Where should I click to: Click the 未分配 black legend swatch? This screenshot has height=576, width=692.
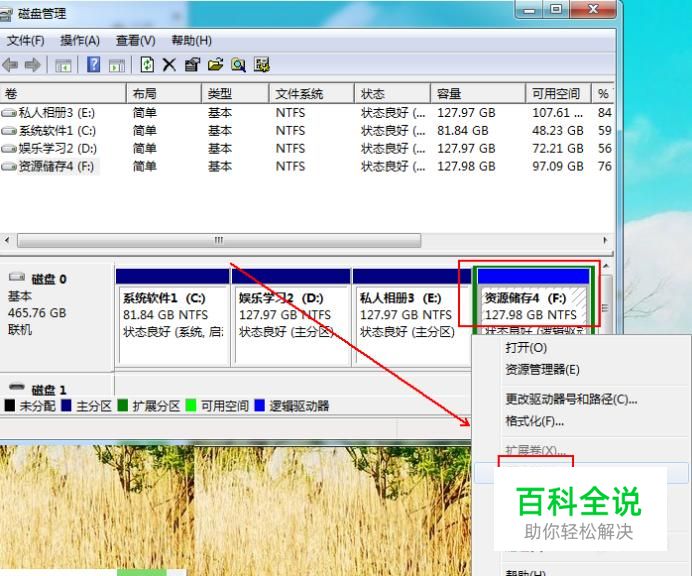tap(10, 405)
